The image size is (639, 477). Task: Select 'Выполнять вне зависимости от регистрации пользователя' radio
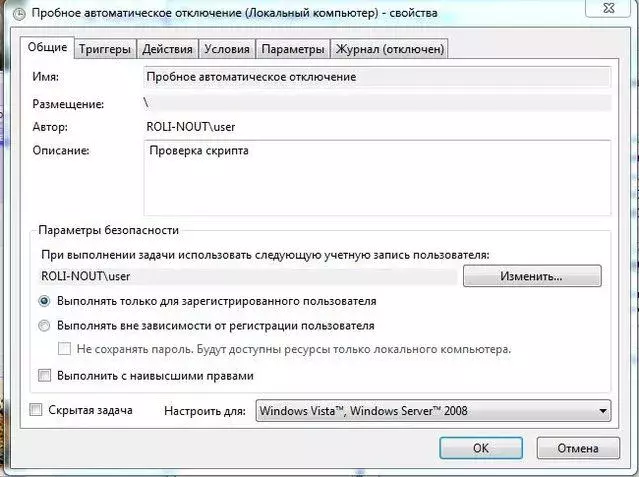pos(44,326)
